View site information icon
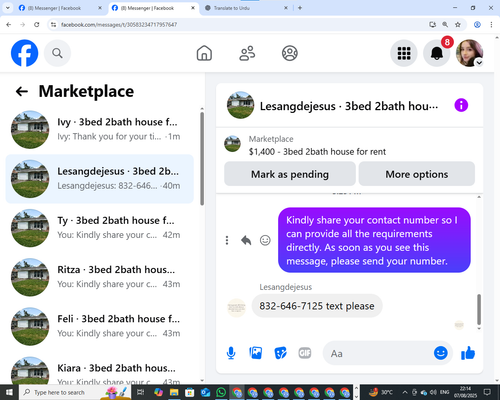Image resolution: width=500 pixels, height=400 pixels. 53,24
